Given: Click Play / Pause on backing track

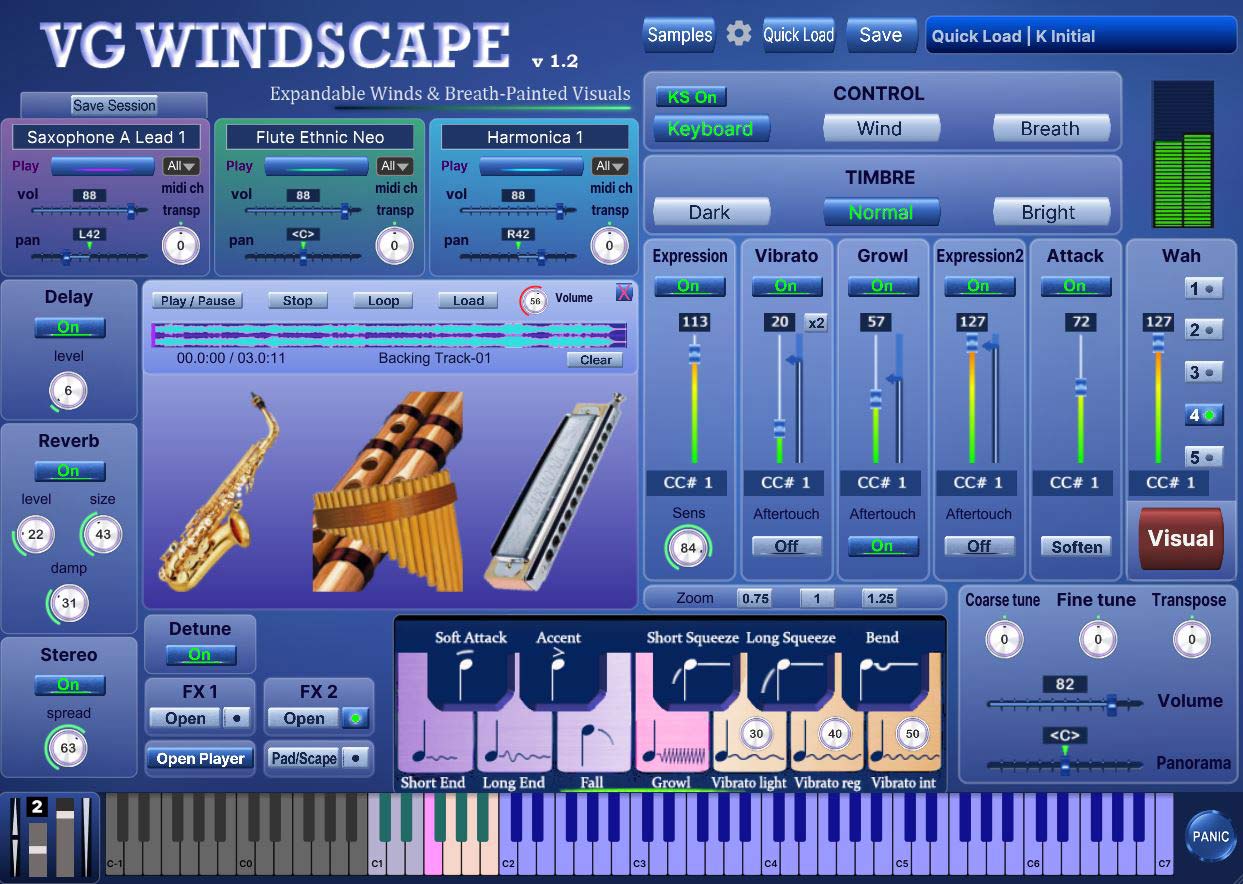Looking at the screenshot, I should [x=198, y=300].
